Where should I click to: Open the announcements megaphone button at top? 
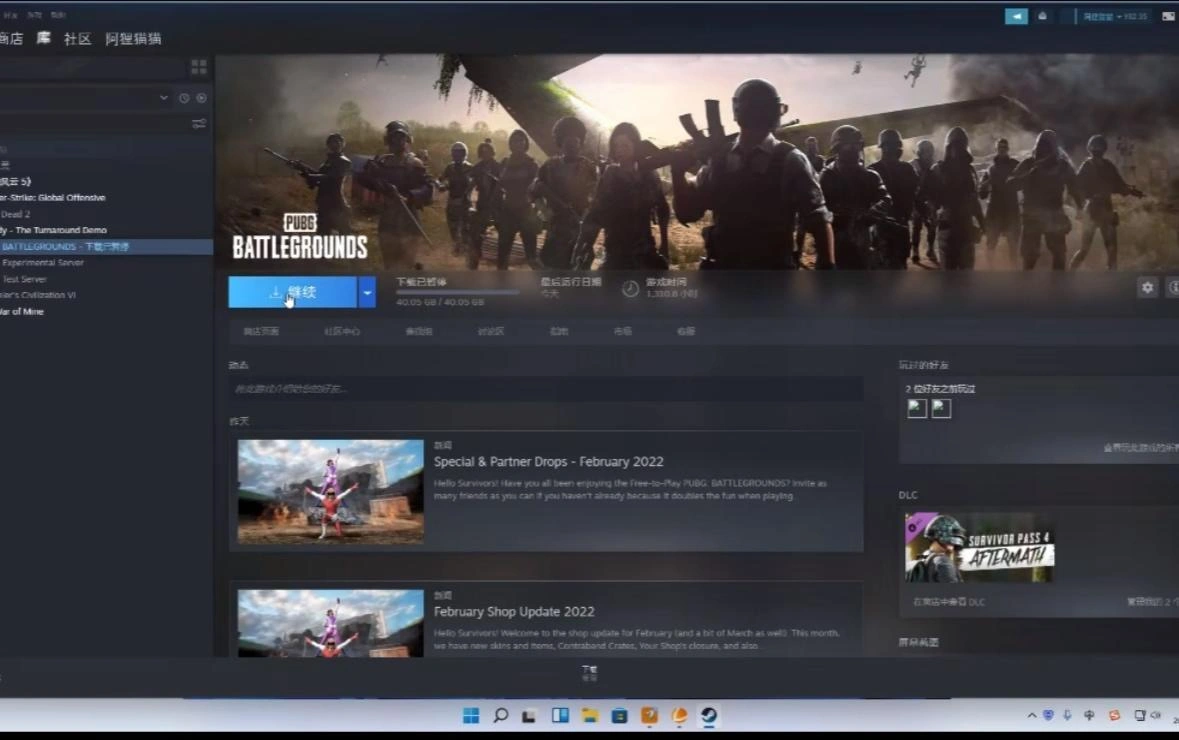1016,16
